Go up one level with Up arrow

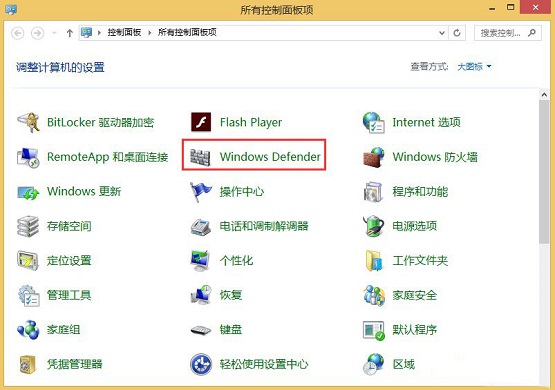pos(70,33)
